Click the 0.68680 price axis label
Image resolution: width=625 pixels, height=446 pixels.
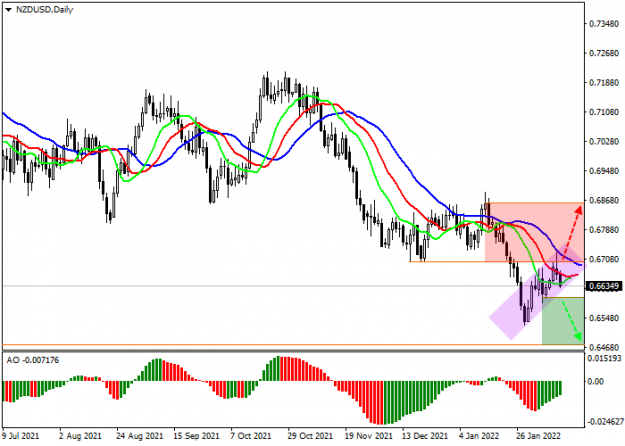pyautogui.click(x=604, y=201)
